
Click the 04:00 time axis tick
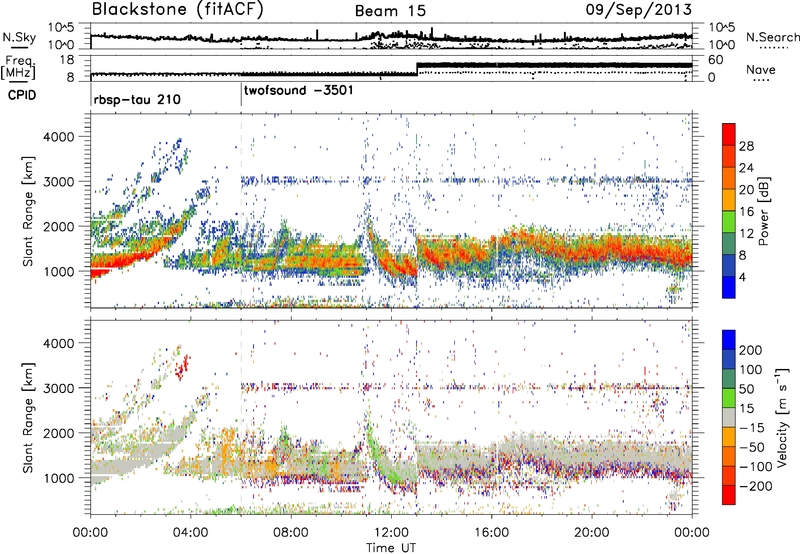click(190, 533)
